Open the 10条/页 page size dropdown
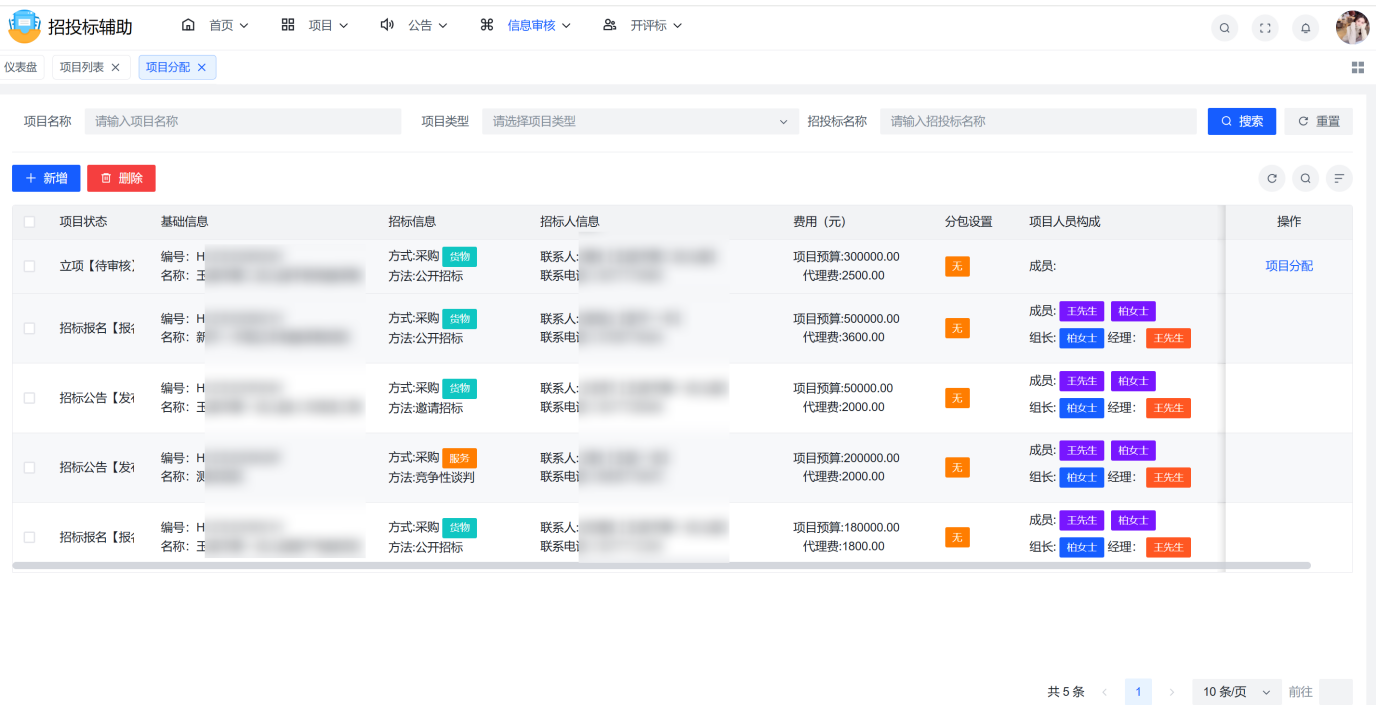The height and width of the screenshot is (705, 1376). (x=1236, y=691)
